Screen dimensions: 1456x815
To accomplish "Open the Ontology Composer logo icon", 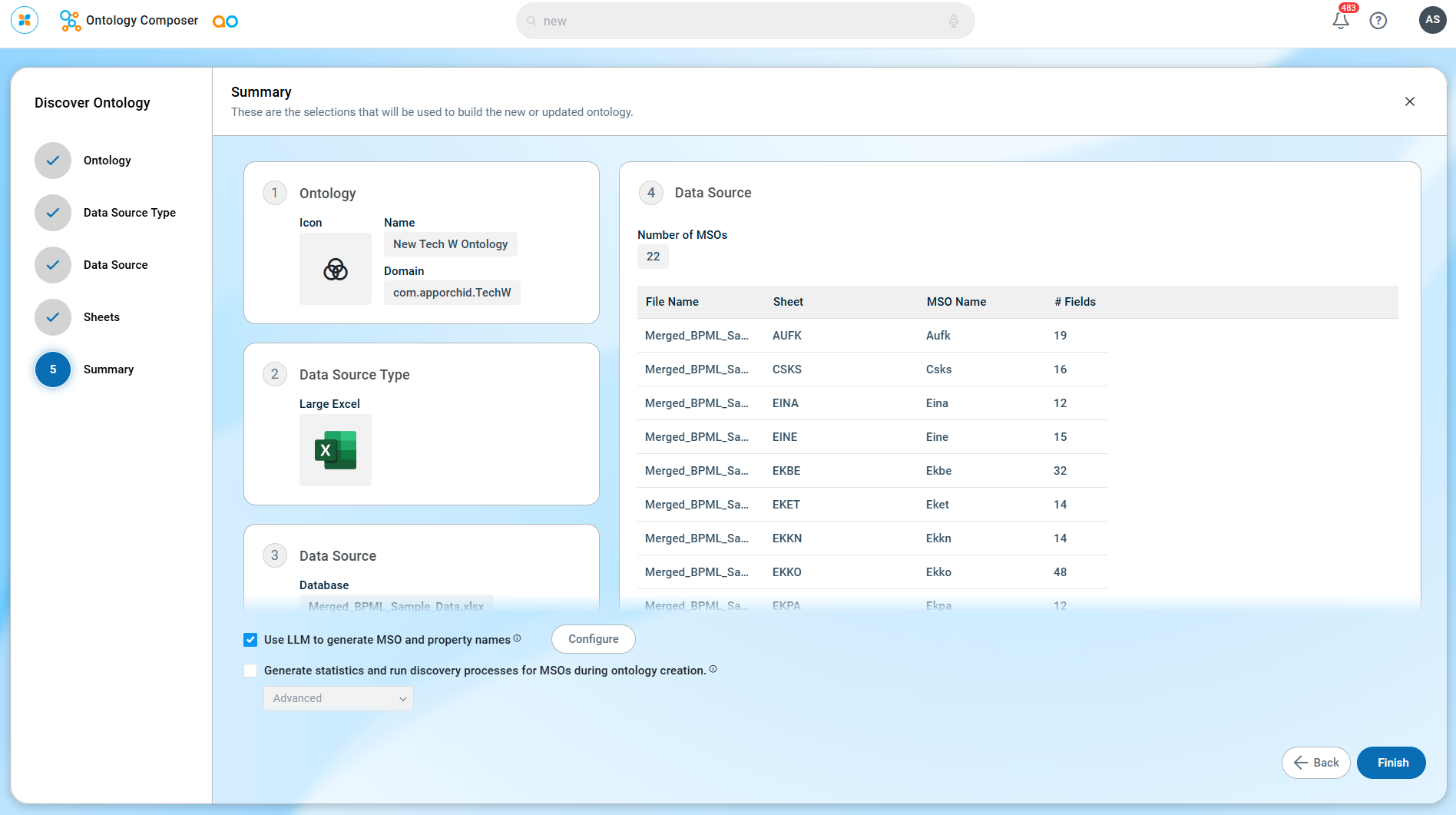I will tap(70, 21).
